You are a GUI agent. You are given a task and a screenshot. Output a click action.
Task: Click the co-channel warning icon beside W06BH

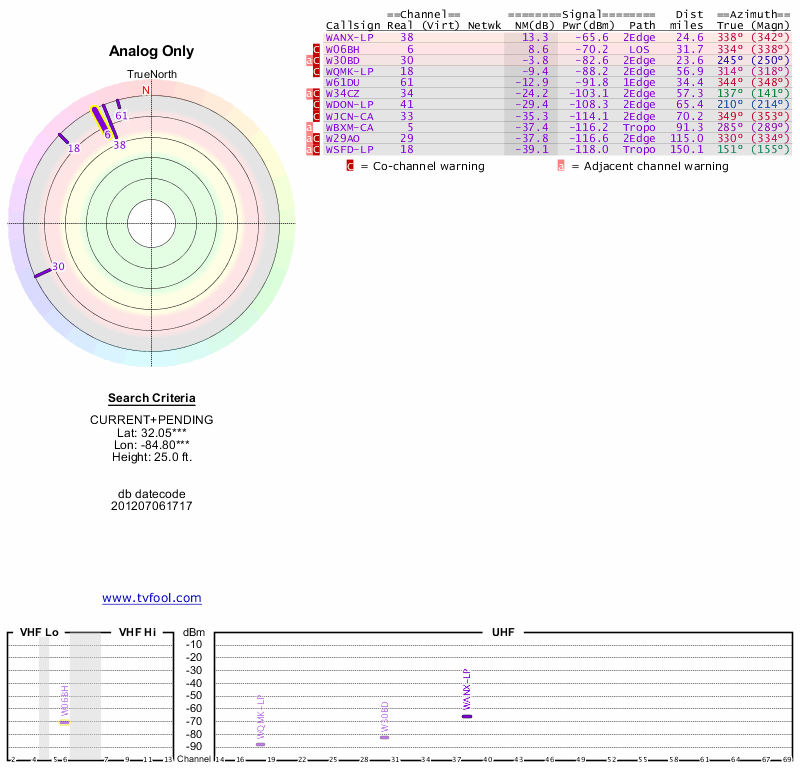point(316,49)
